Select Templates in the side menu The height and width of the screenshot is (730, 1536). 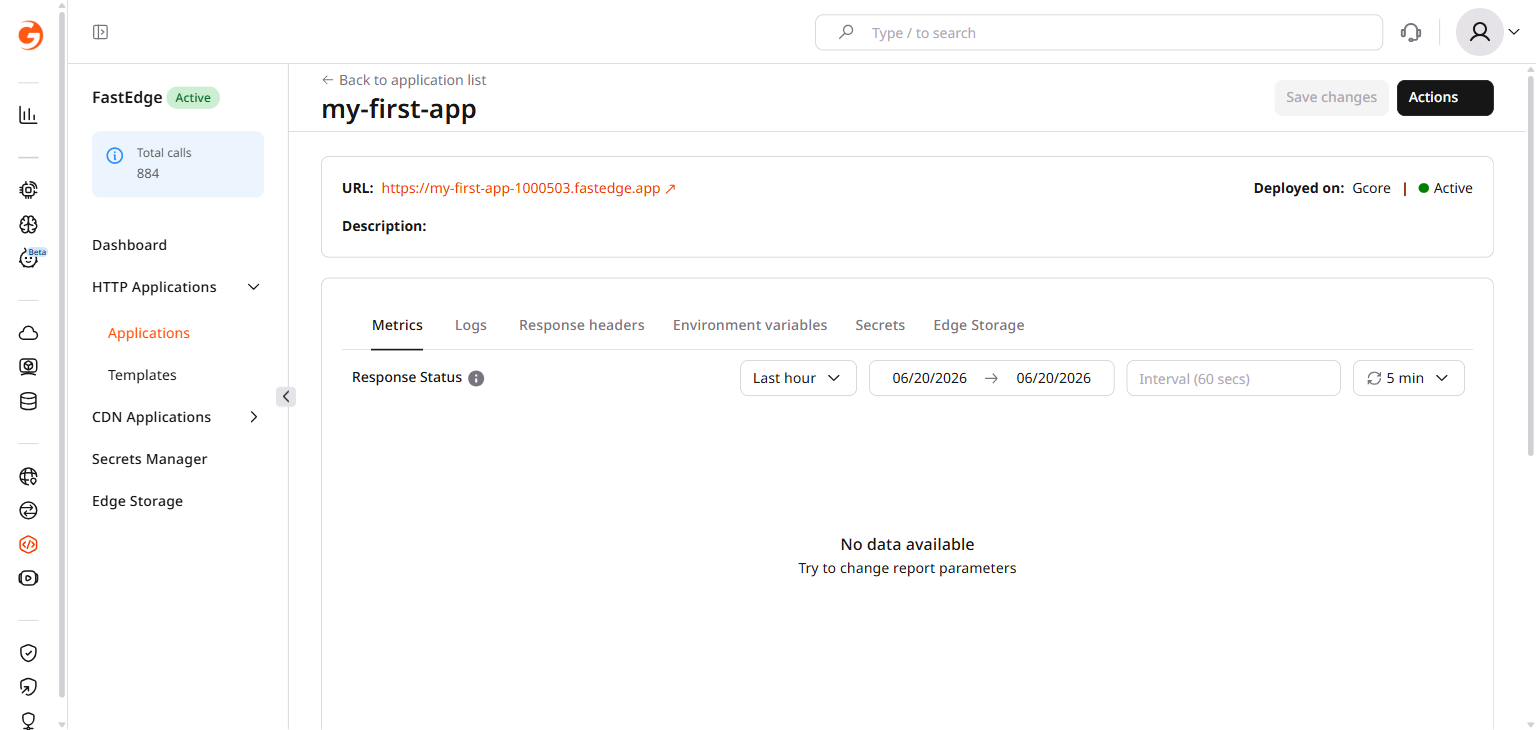point(142,375)
